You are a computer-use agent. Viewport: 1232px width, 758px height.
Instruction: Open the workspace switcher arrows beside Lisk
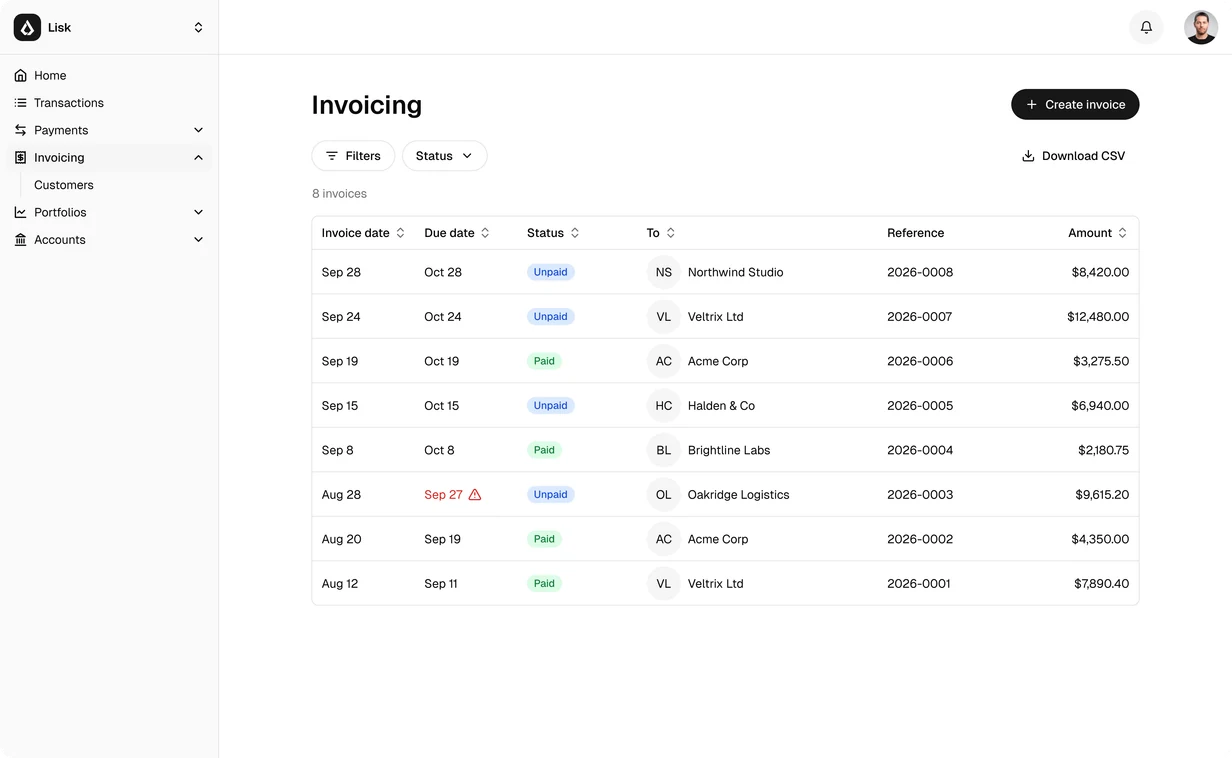pos(198,27)
